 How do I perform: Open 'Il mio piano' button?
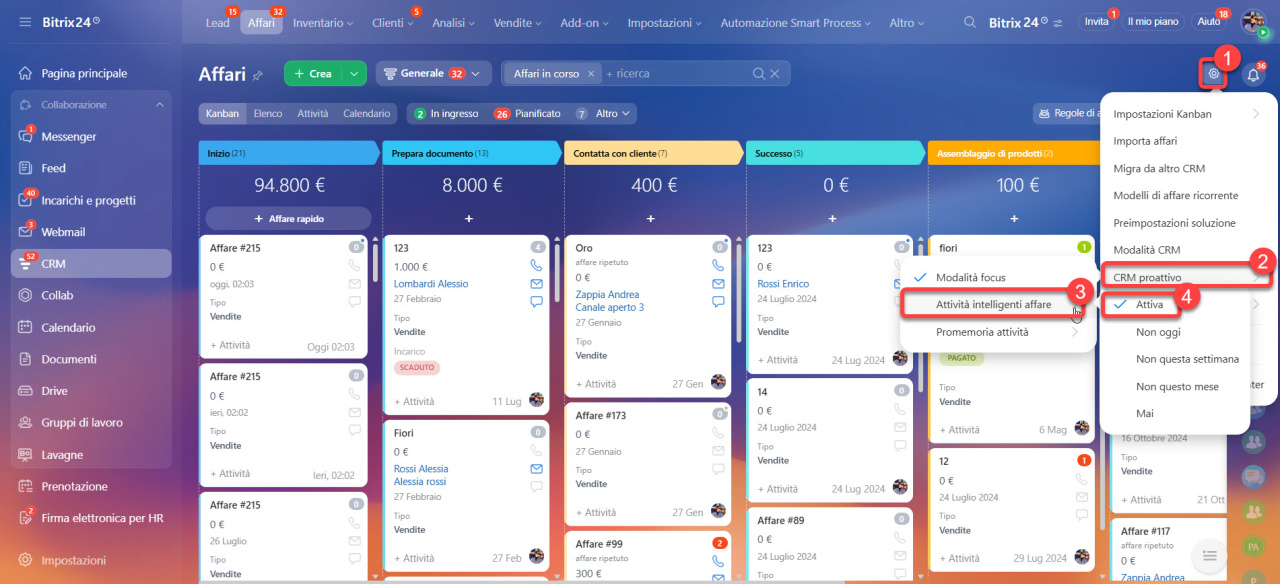tap(1153, 22)
